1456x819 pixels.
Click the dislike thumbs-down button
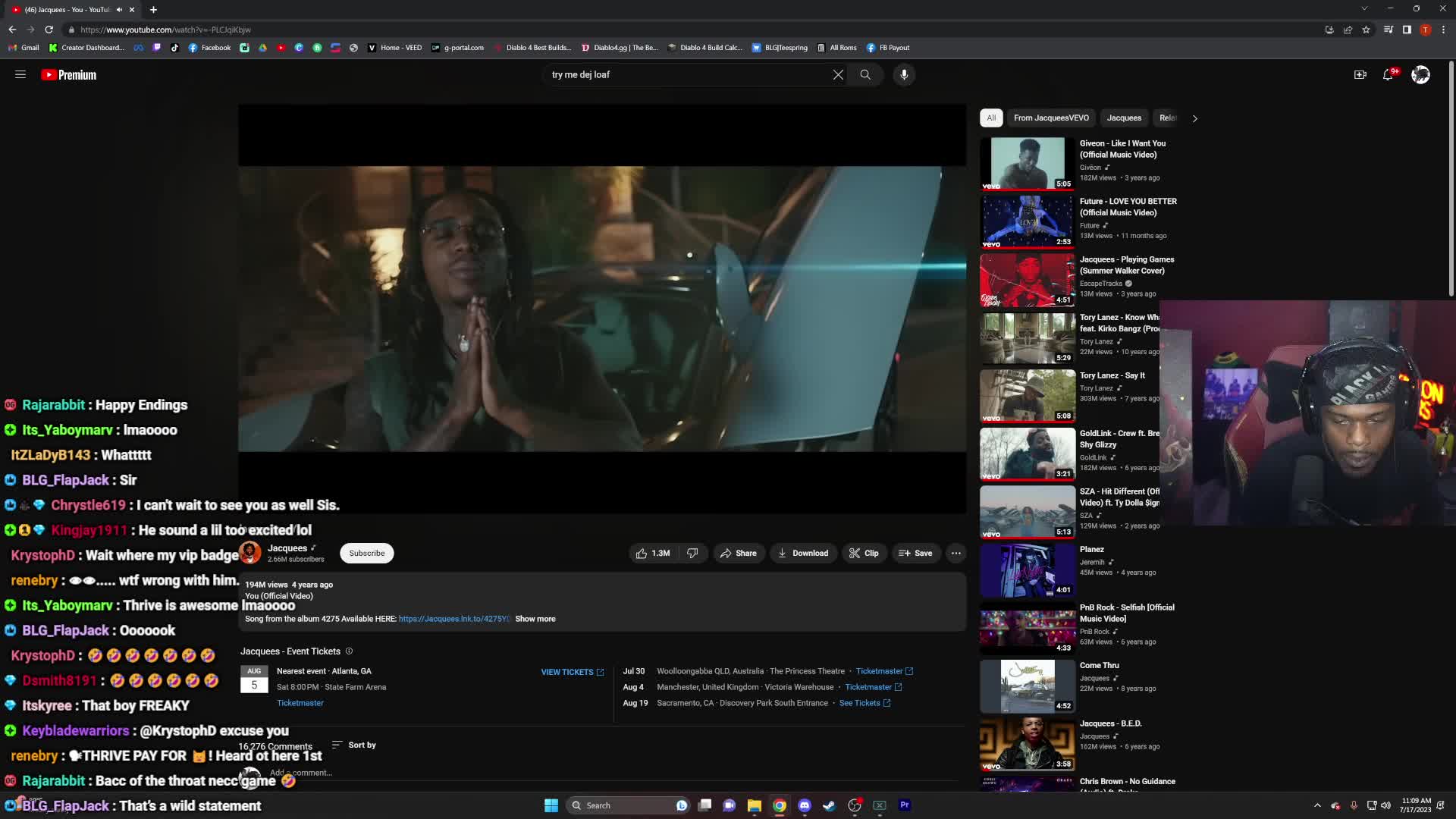(x=692, y=554)
